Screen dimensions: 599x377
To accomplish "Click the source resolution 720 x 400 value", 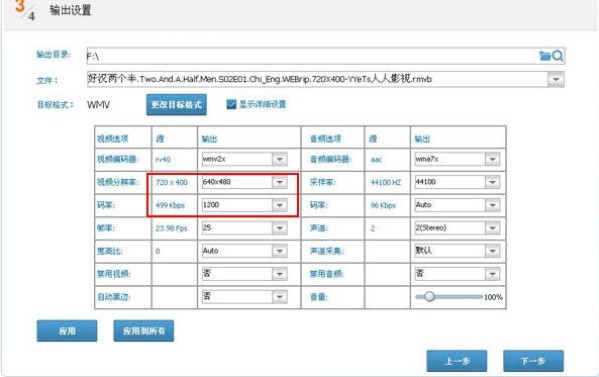I will [172, 183].
